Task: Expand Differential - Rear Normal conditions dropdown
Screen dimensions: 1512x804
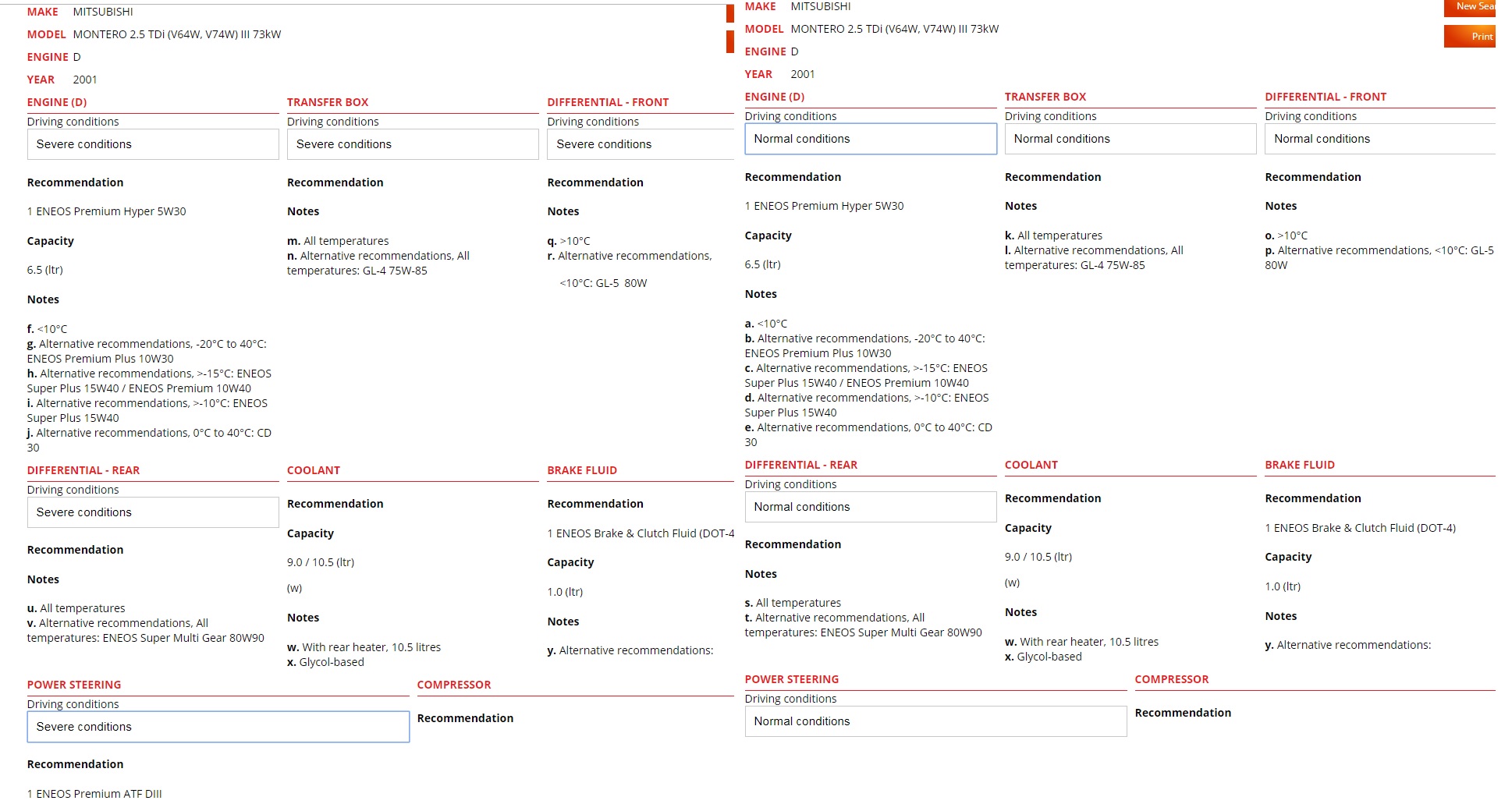Action: 870,507
